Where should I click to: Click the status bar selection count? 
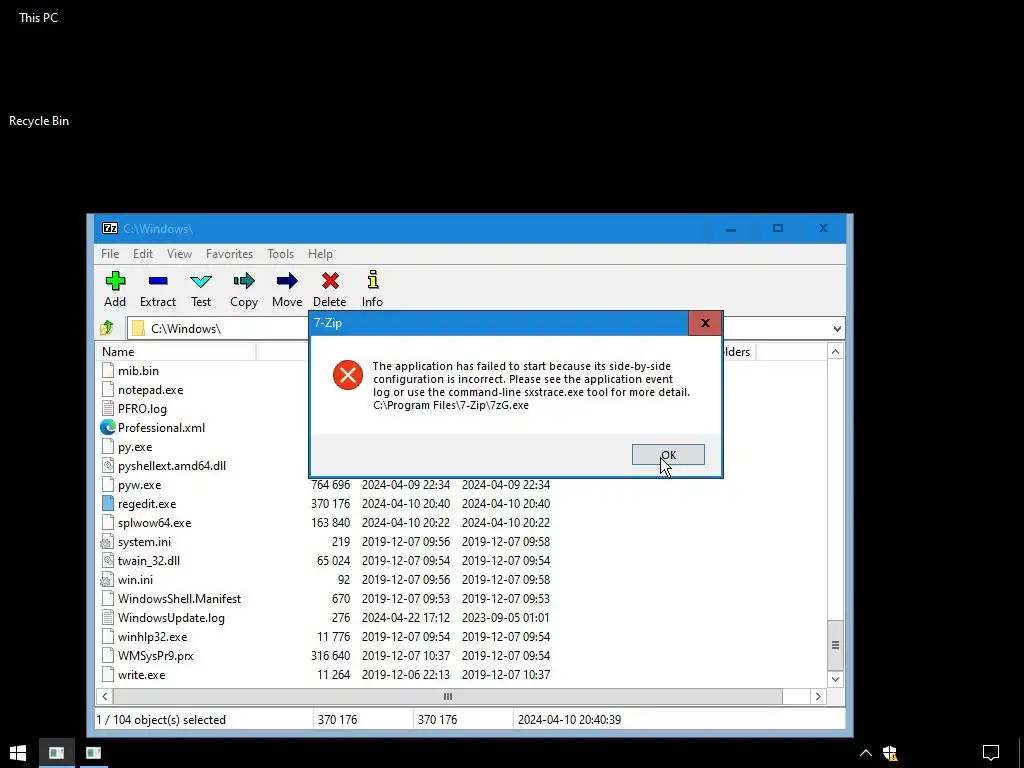click(161, 720)
